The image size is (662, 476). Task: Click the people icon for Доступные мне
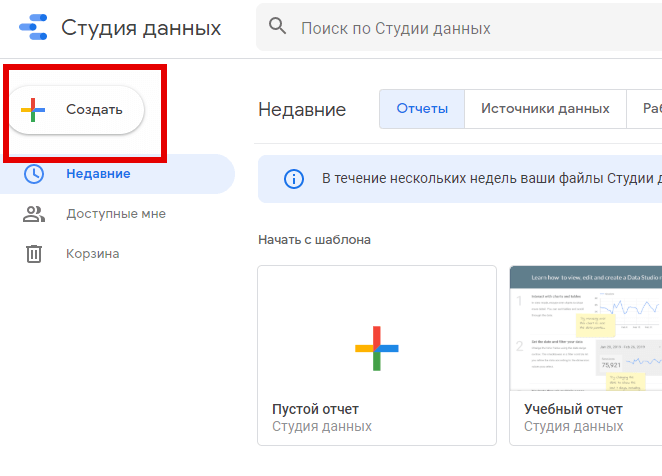pyautogui.click(x=34, y=214)
